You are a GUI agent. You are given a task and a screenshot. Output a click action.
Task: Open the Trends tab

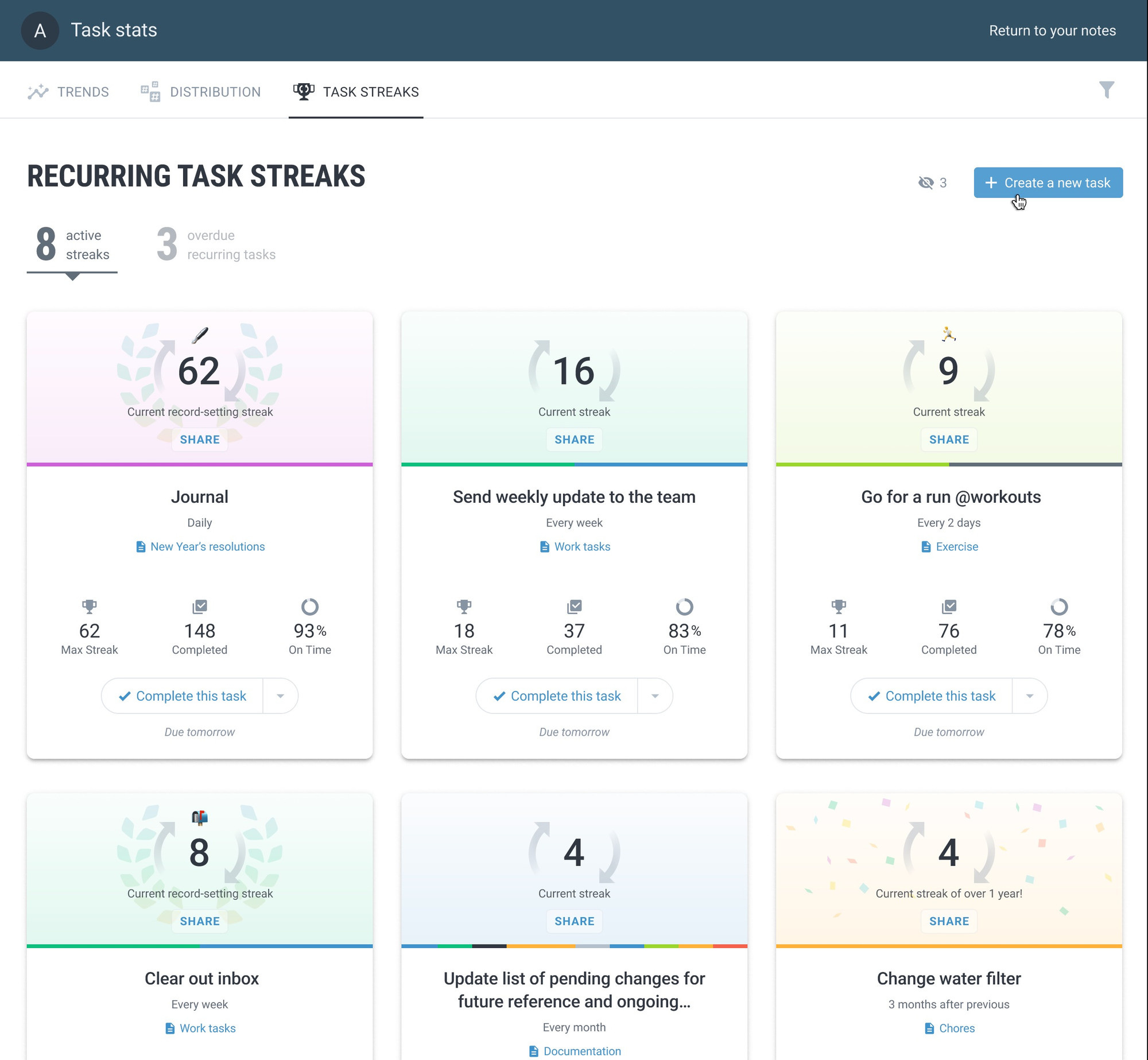coord(68,92)
